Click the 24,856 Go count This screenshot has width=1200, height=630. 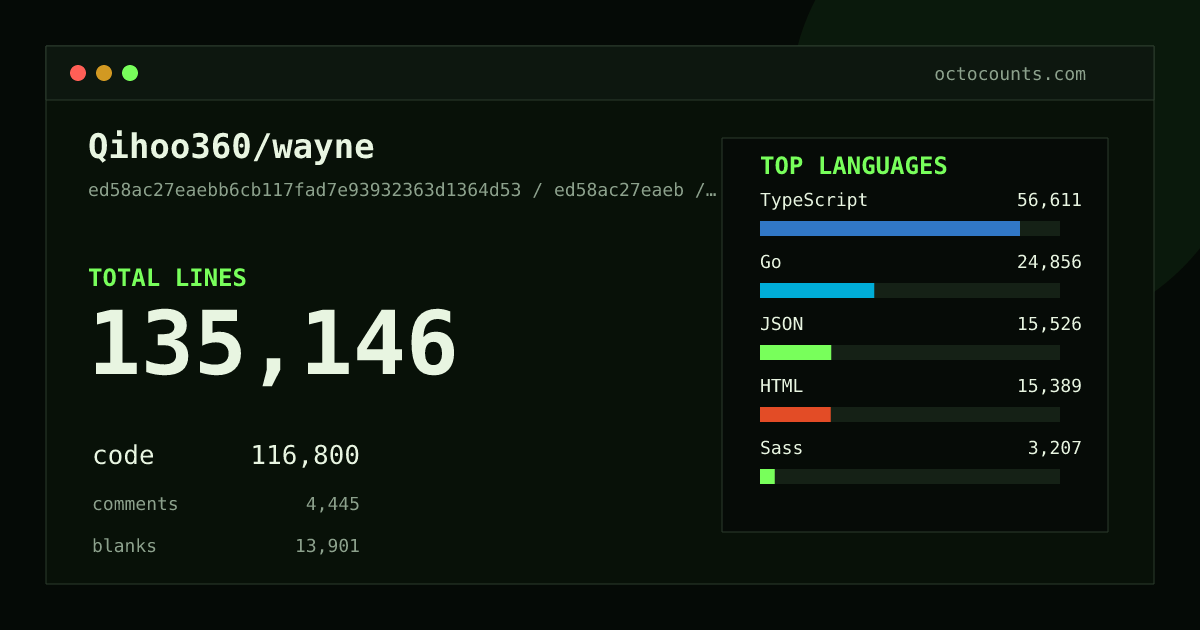[x=1049, y=262]
